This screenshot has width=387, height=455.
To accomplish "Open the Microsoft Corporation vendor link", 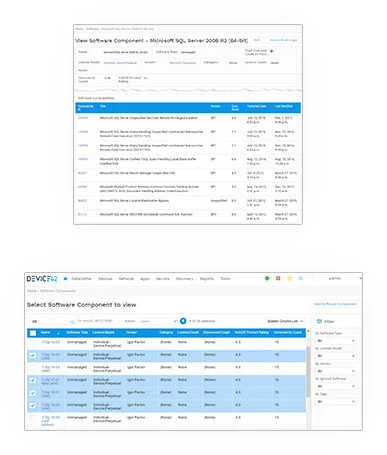I will (x=182, y=63).
